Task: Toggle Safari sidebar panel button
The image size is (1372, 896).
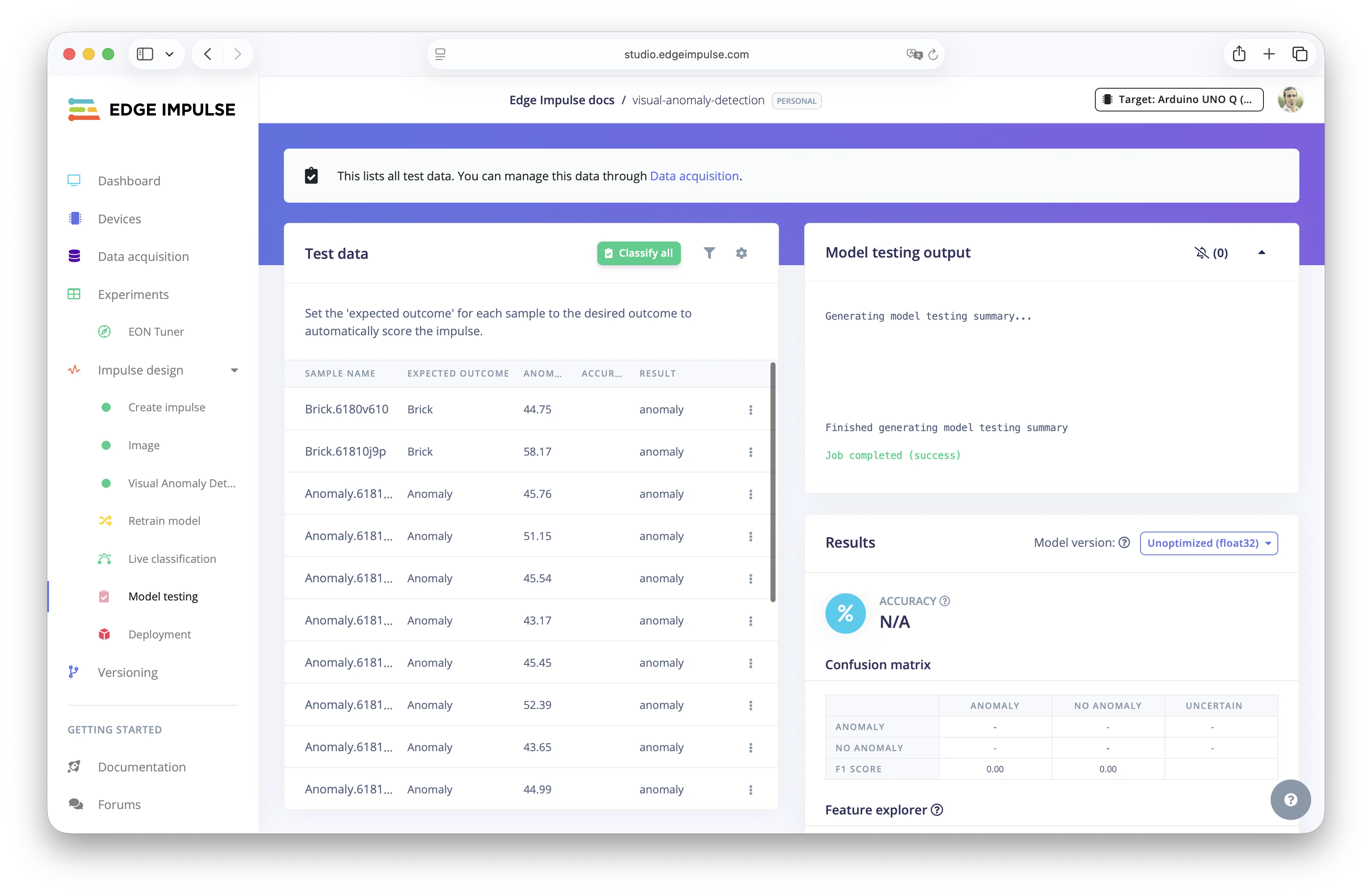Action: pos(145,54)
